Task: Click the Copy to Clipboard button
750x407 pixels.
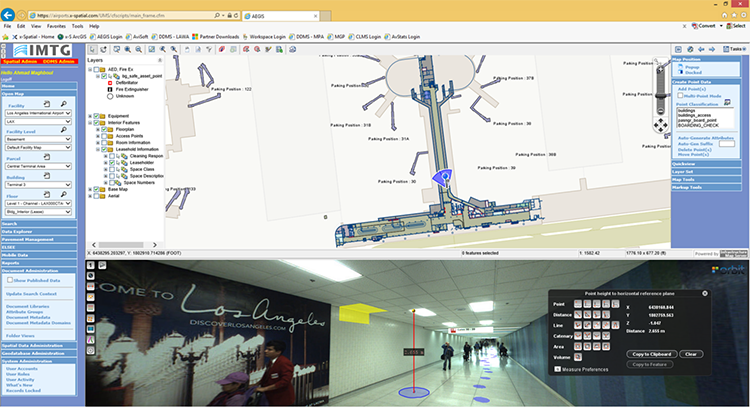Action: click(652, 354)
